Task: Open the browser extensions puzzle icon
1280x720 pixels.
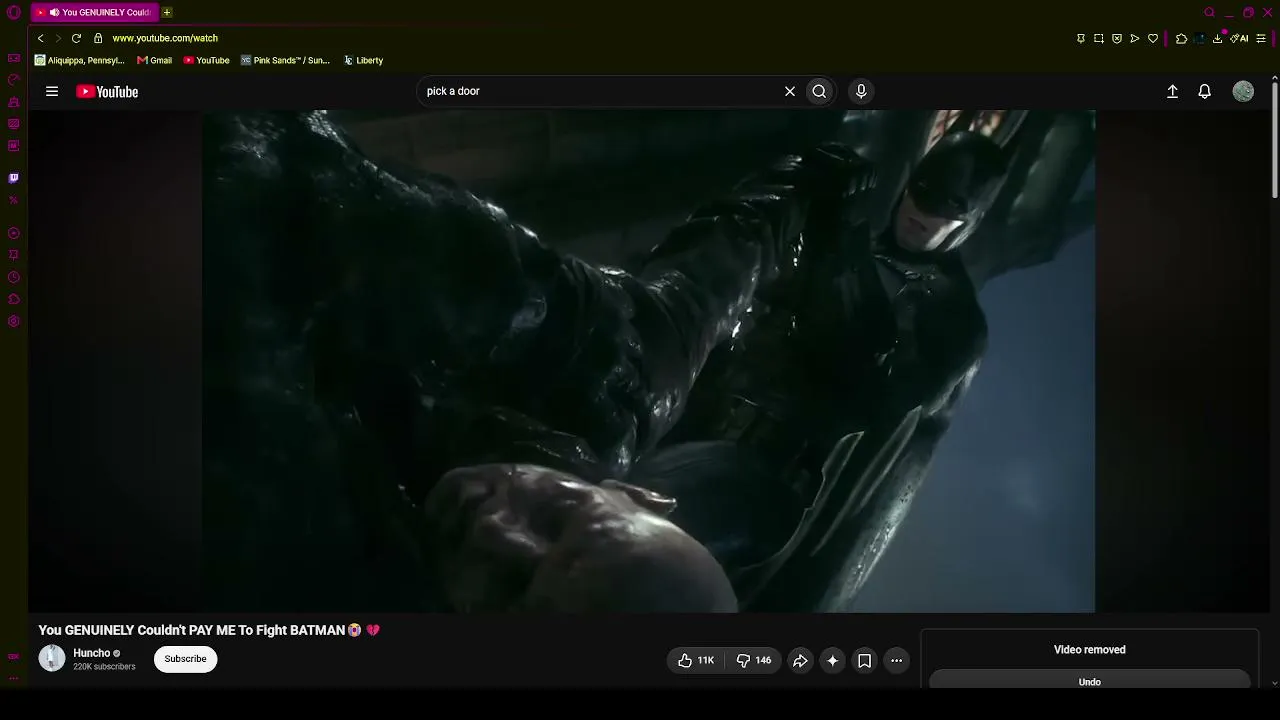Action: [1182, 38]
